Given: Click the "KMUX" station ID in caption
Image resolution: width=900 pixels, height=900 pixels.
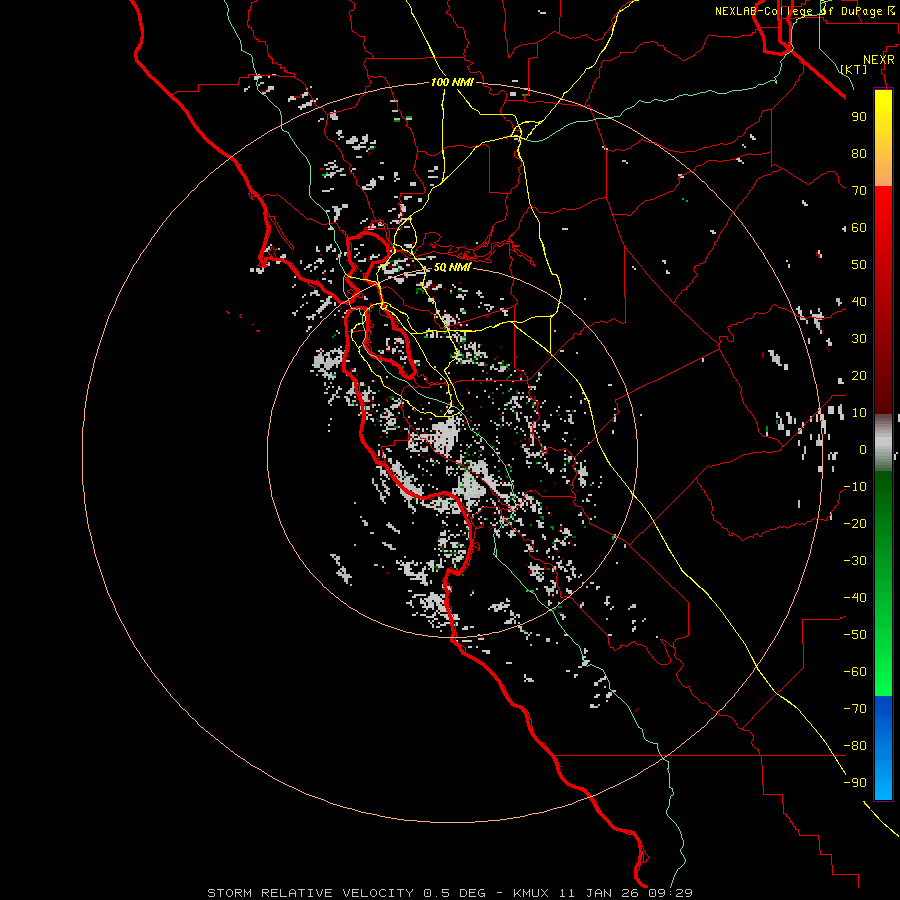Looking at the screenshot, I should coord(530,893).
